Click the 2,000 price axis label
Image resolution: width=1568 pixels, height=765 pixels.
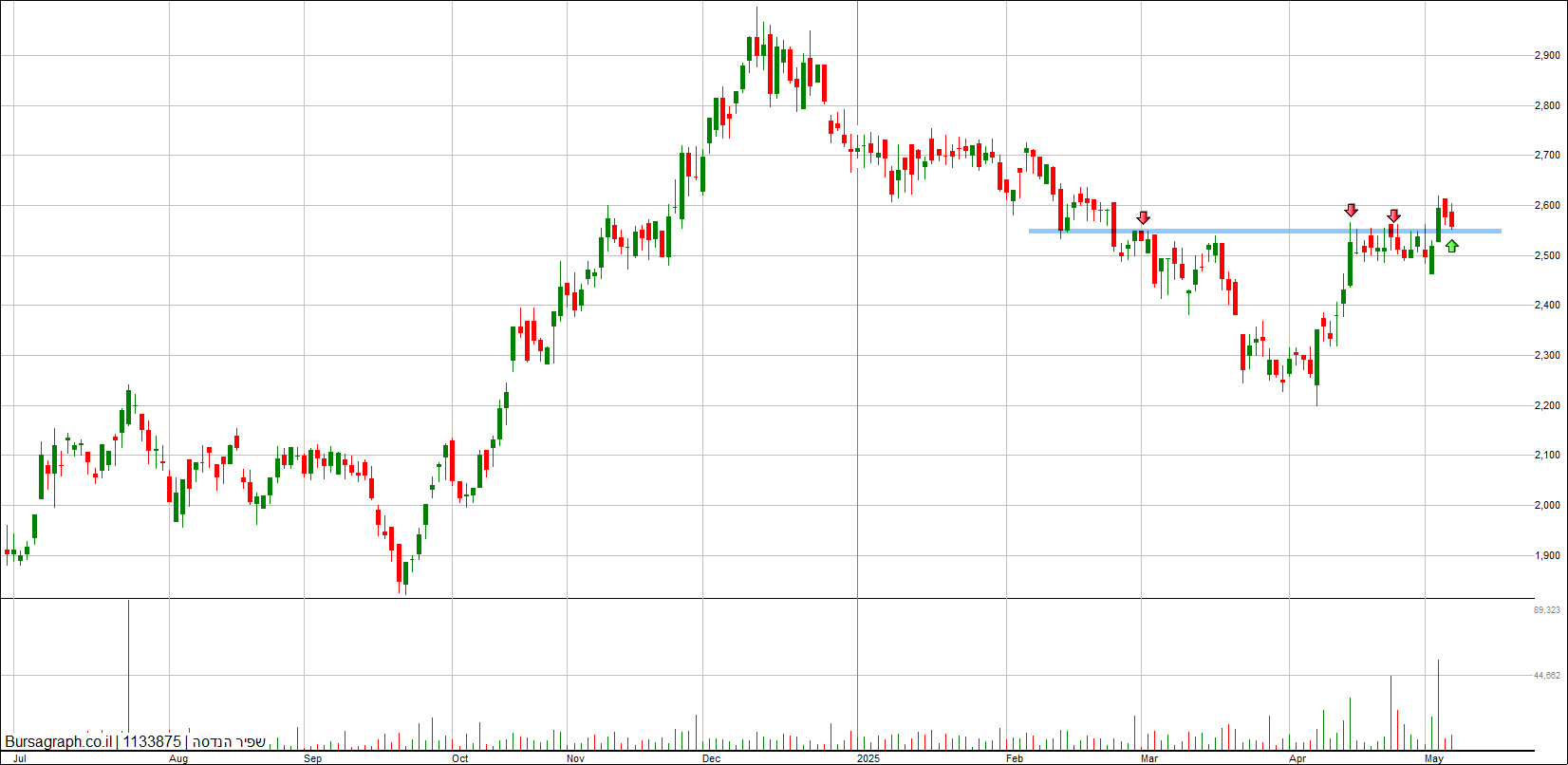(1547, 505)
